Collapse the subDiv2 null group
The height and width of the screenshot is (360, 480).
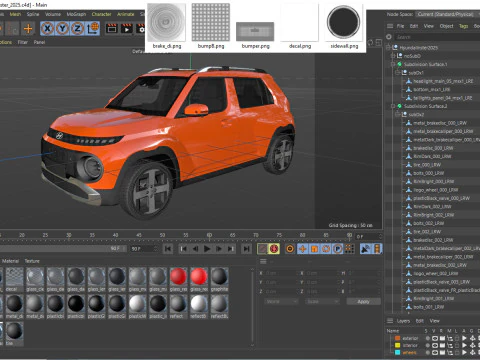coord(398,114)
